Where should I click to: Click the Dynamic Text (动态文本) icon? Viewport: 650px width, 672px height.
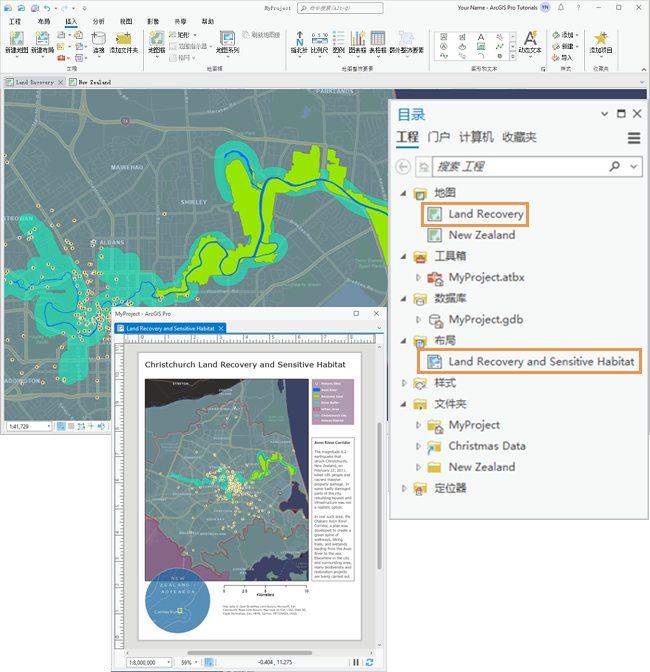pos(530,38)
